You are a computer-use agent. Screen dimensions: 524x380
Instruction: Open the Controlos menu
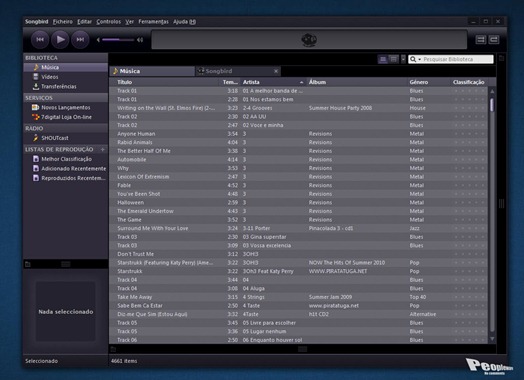[109, 22]
